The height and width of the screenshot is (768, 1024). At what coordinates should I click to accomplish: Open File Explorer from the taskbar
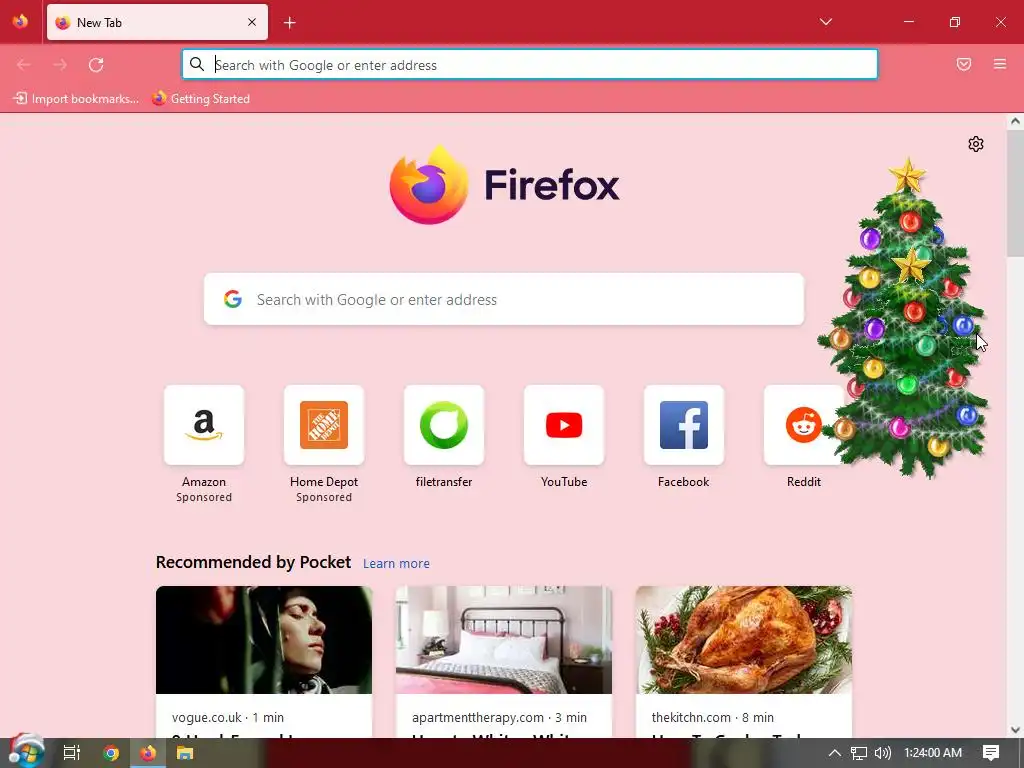pos(185,752)
